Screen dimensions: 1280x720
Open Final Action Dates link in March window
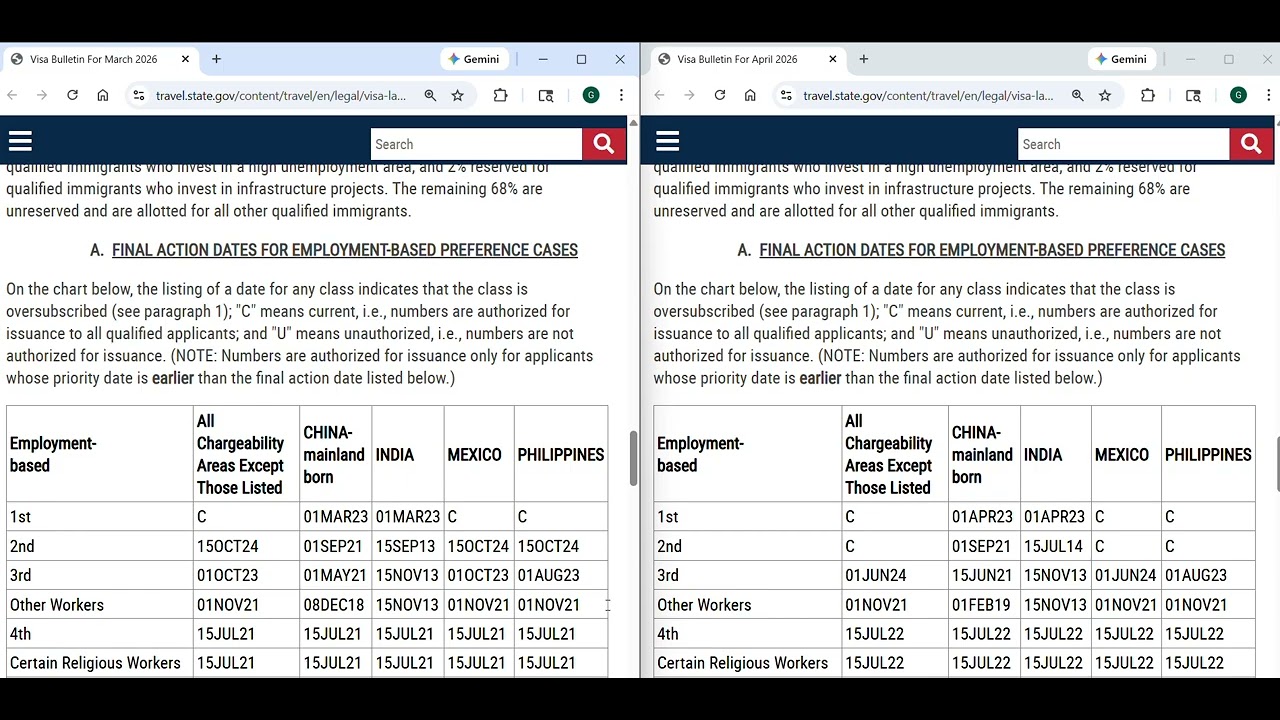345,250
